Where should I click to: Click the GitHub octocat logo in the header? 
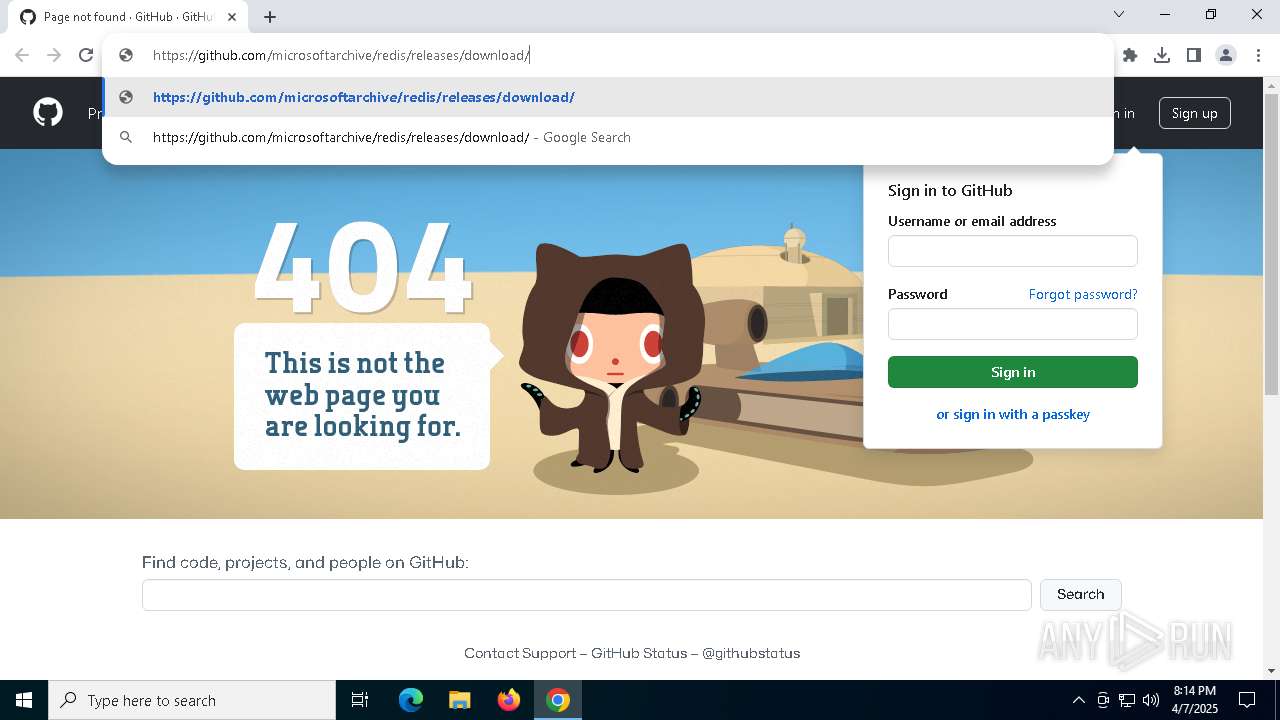tap(48, 112)
